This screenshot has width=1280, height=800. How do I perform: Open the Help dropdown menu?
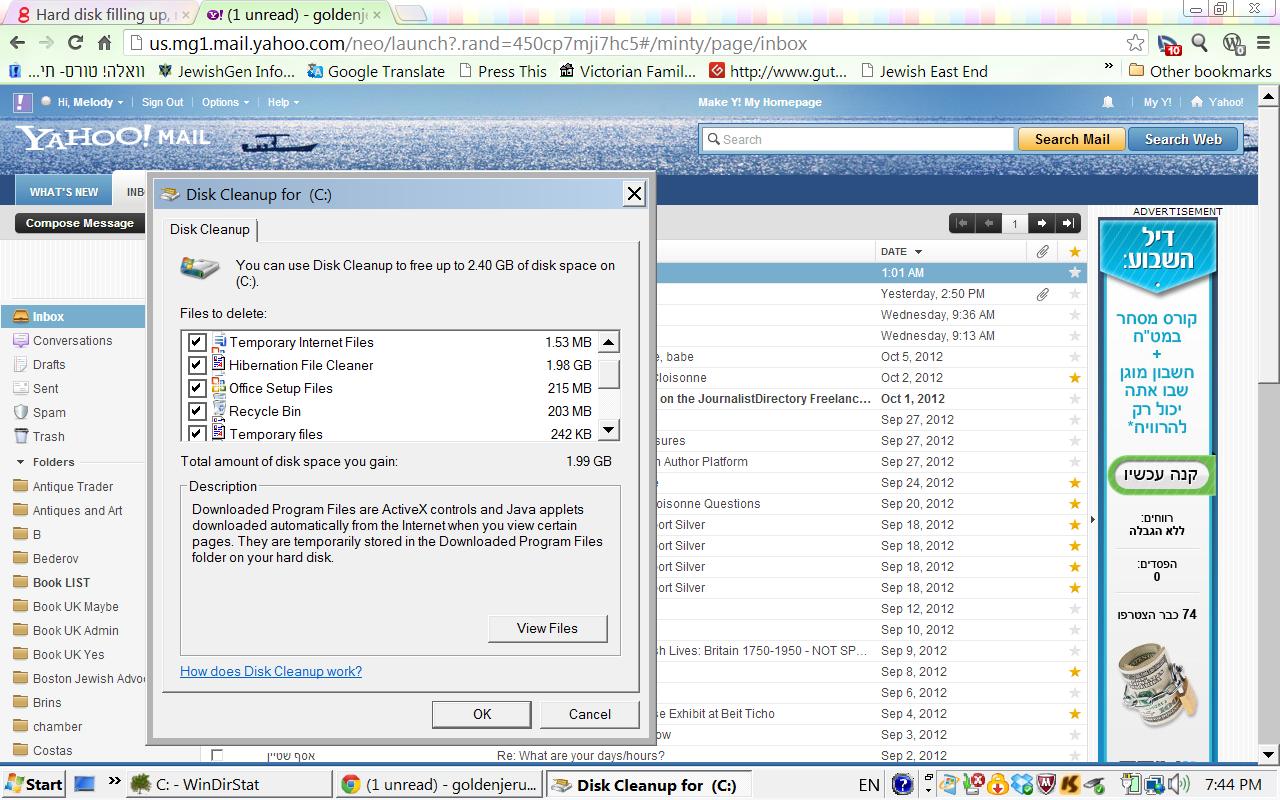[283, 102]
